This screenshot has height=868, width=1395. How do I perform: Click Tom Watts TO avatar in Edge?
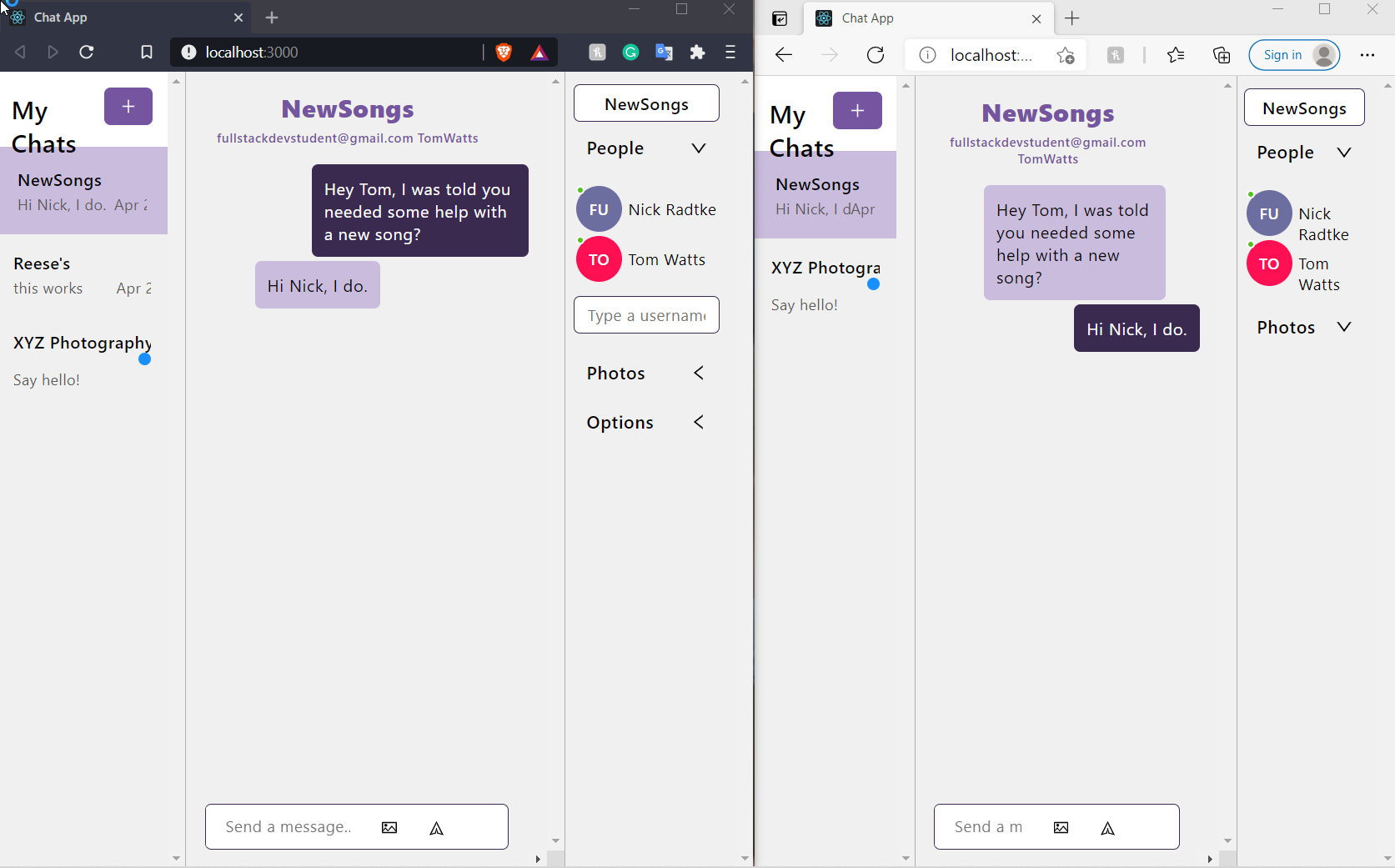1269,263
